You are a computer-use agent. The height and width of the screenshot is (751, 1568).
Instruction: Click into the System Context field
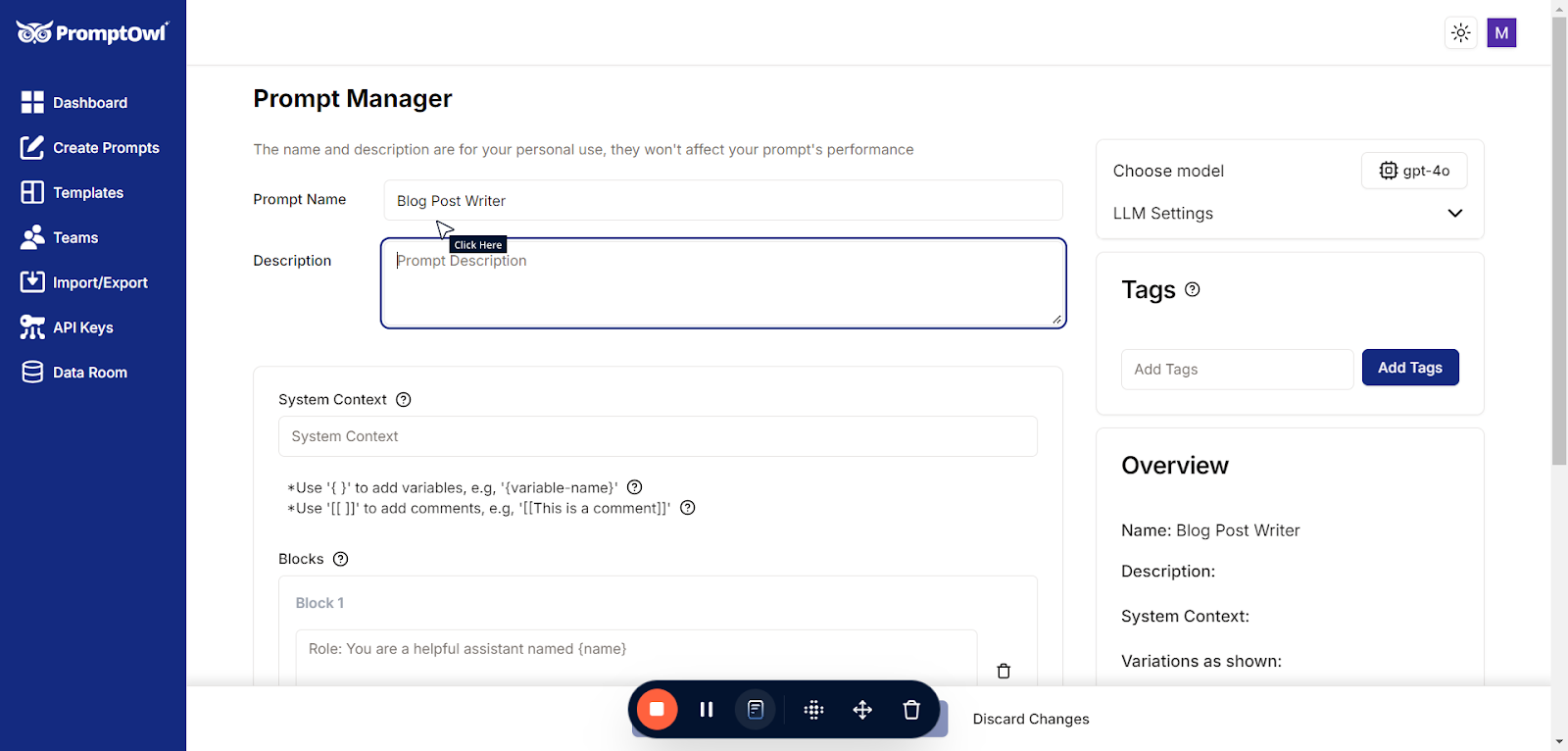point(657,436)
